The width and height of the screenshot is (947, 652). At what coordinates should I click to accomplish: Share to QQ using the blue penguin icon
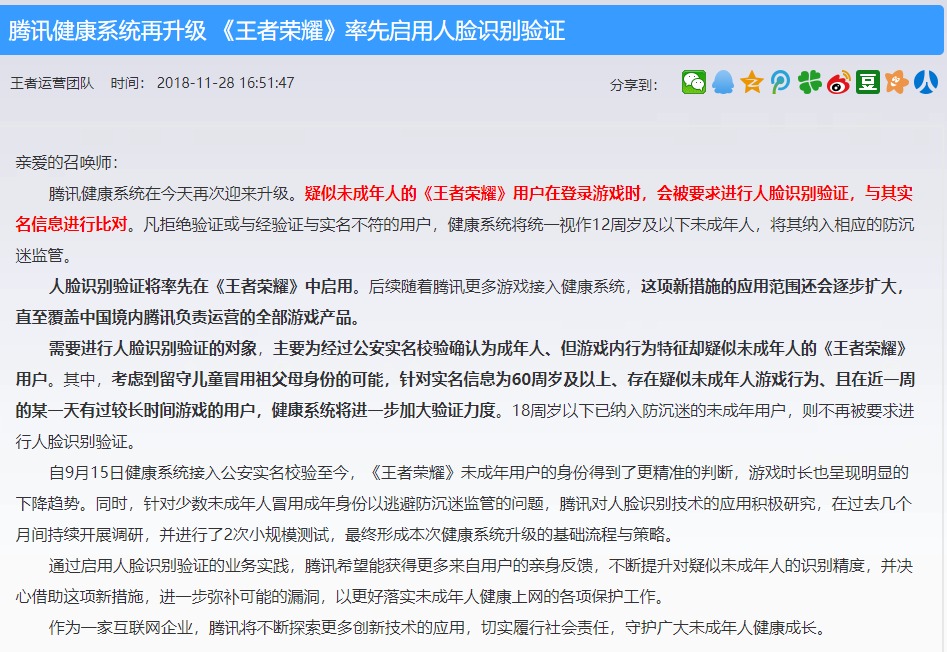[723, 82]
